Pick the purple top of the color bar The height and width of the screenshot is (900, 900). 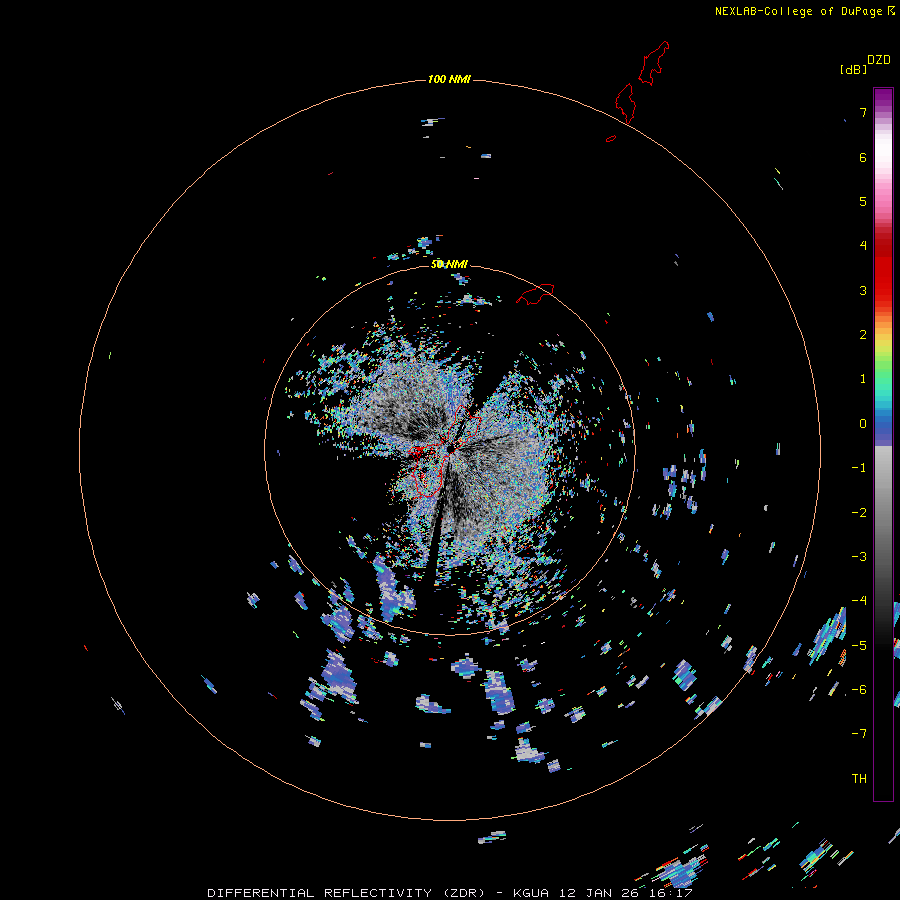tap(883, 99)
